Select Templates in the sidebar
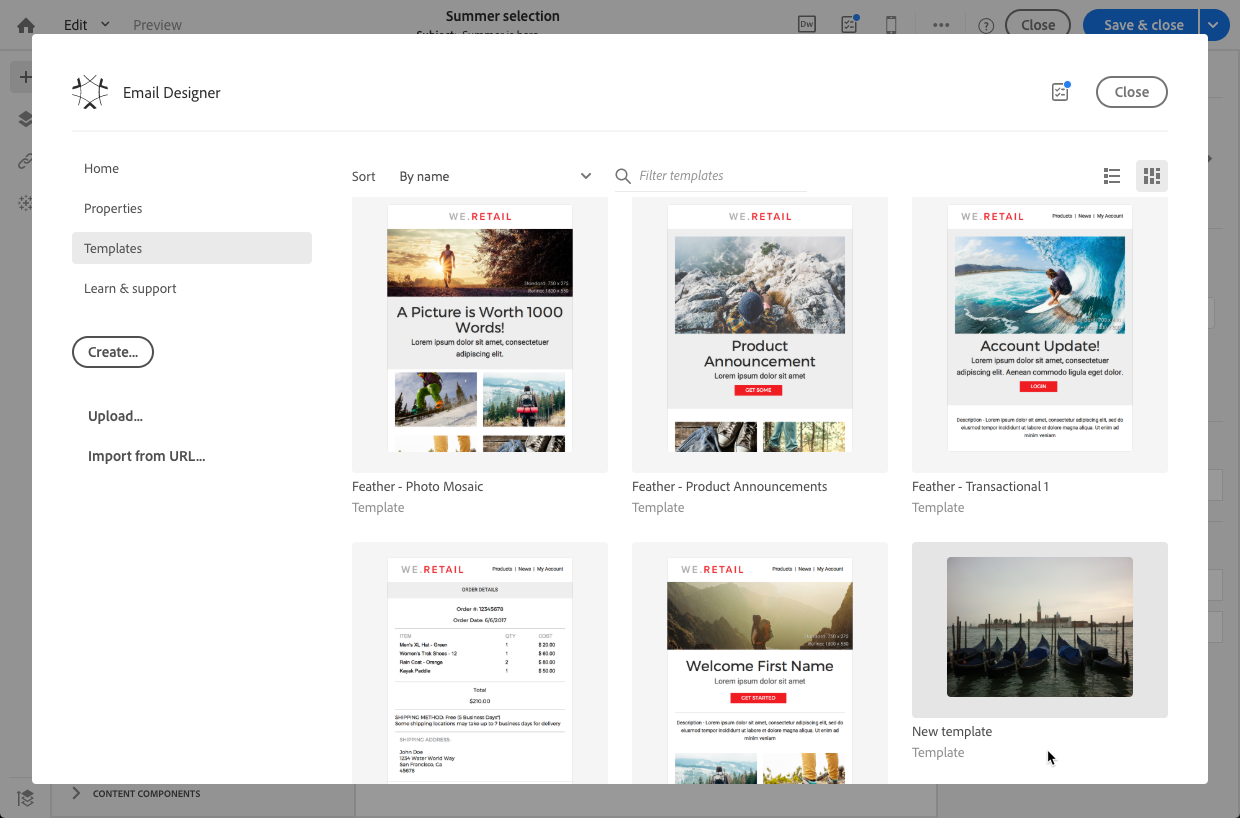 [192, 248]
